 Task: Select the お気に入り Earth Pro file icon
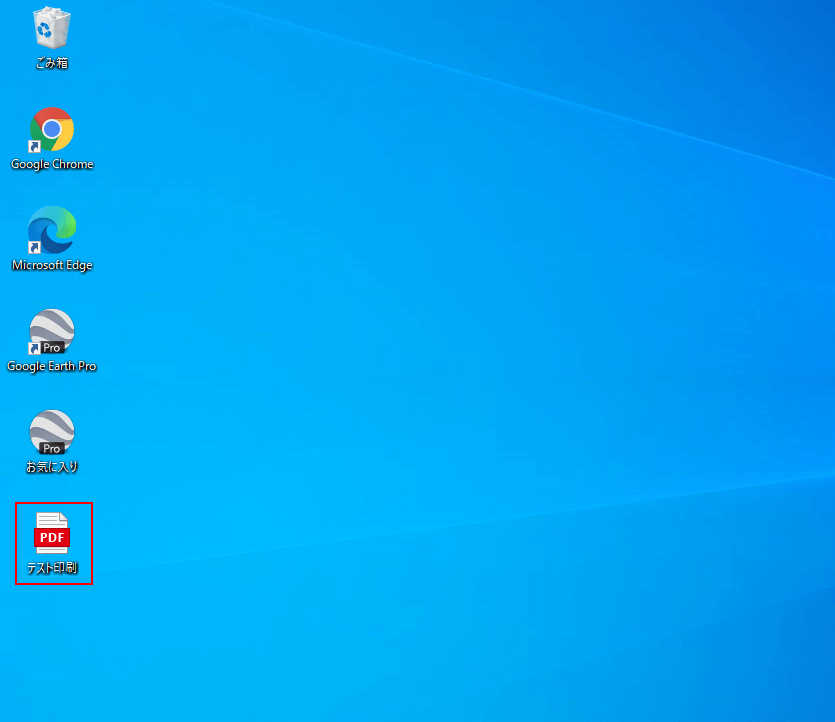(x=52, y=432)
